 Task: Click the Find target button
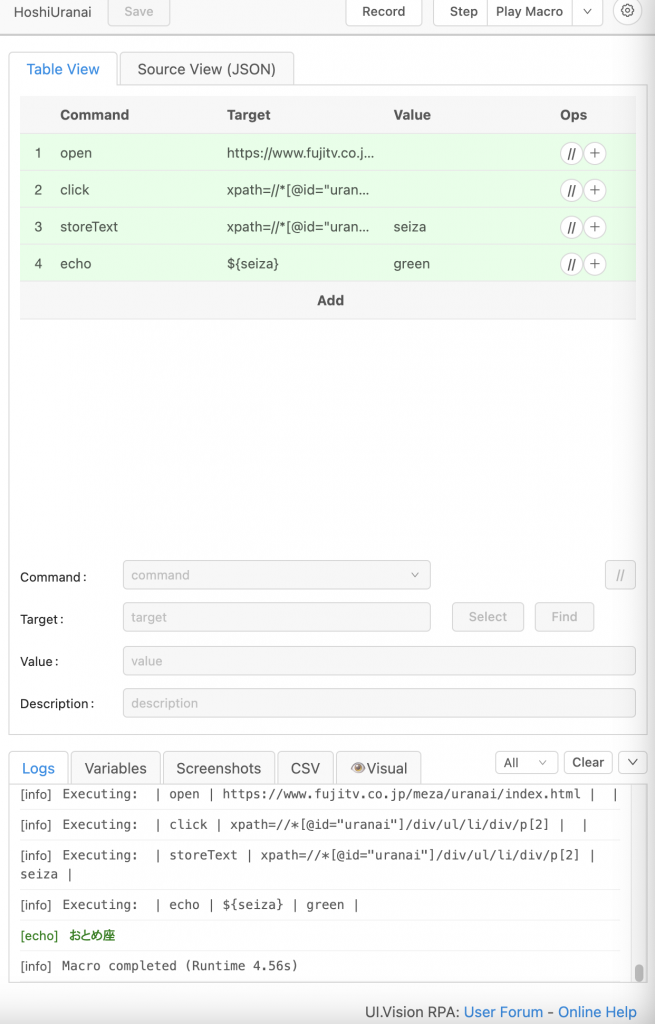coord(564,616)
